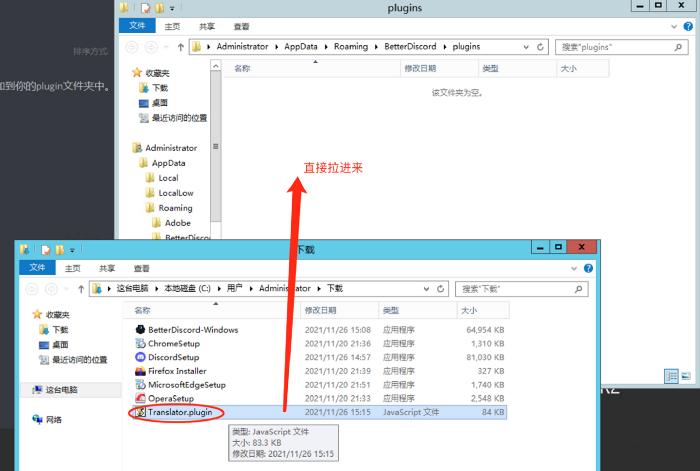Open 文件 menu in plugins window

click(137, 25)
